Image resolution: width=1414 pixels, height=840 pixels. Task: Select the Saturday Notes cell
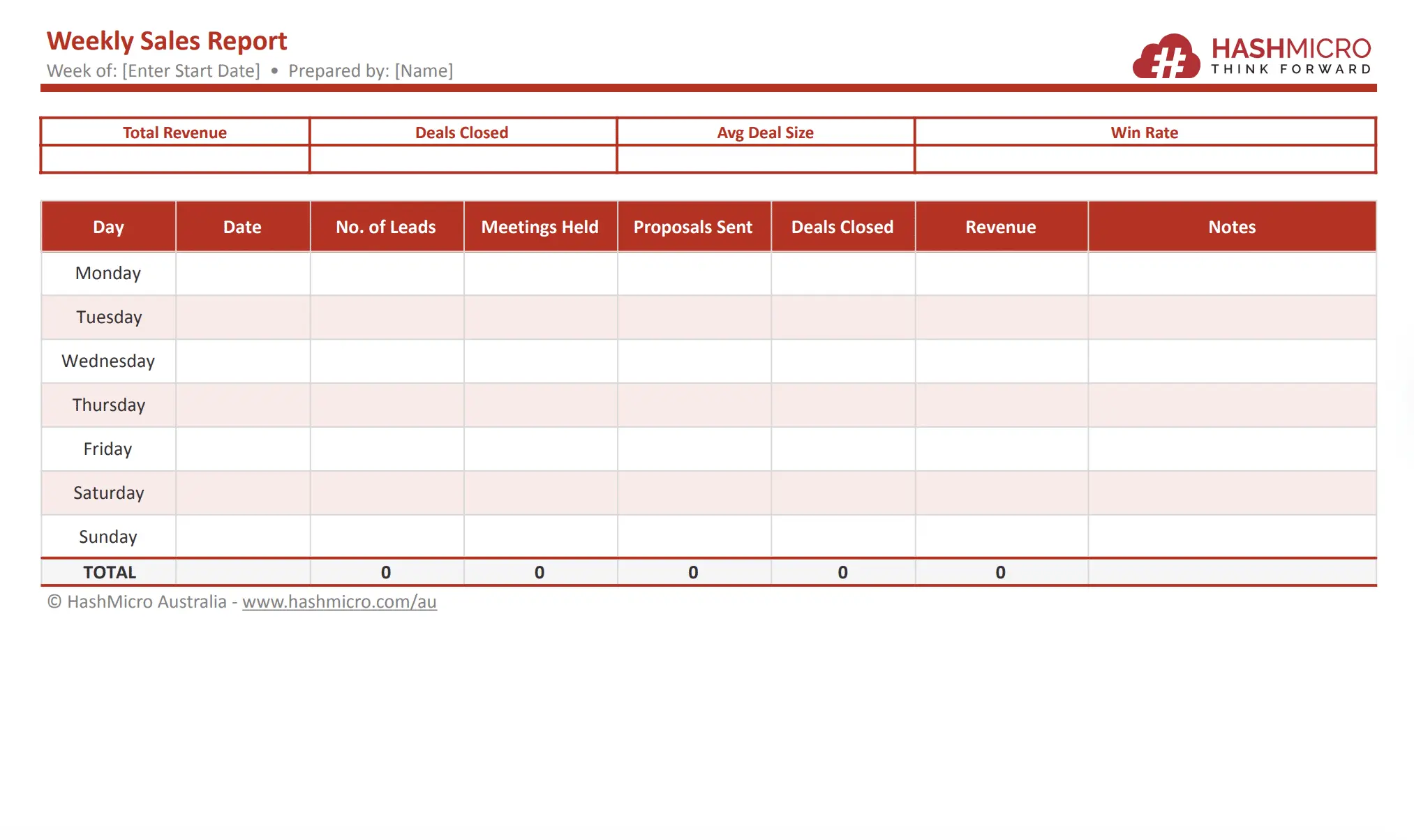tap(1232, 493)
